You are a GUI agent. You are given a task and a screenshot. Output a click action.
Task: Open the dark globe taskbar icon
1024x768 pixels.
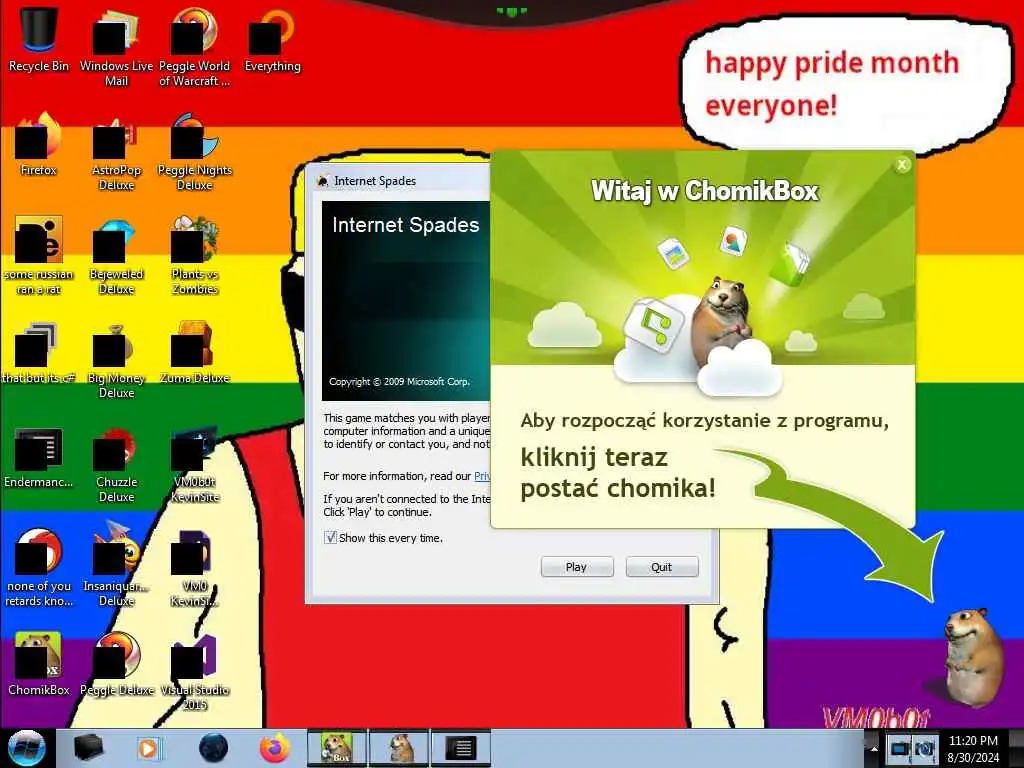[x=214, y=748]
